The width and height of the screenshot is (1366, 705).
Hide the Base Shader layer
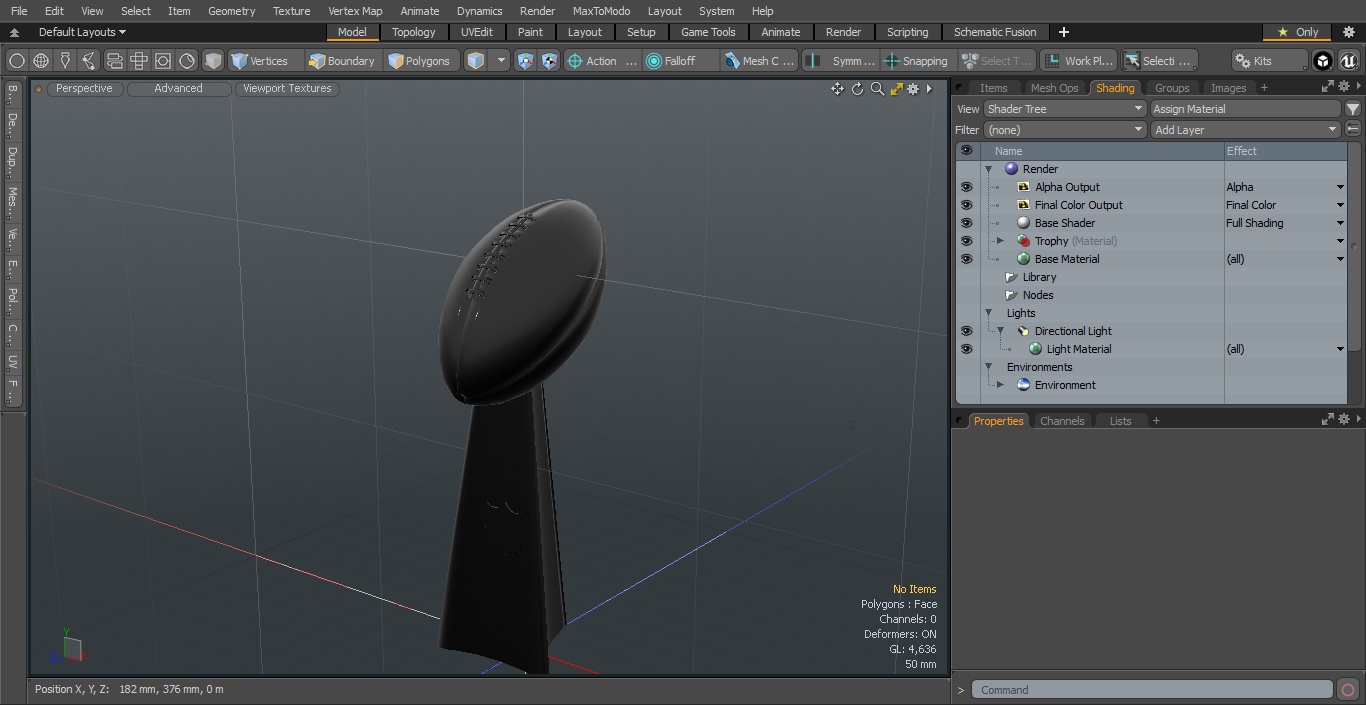click(966, 223)
